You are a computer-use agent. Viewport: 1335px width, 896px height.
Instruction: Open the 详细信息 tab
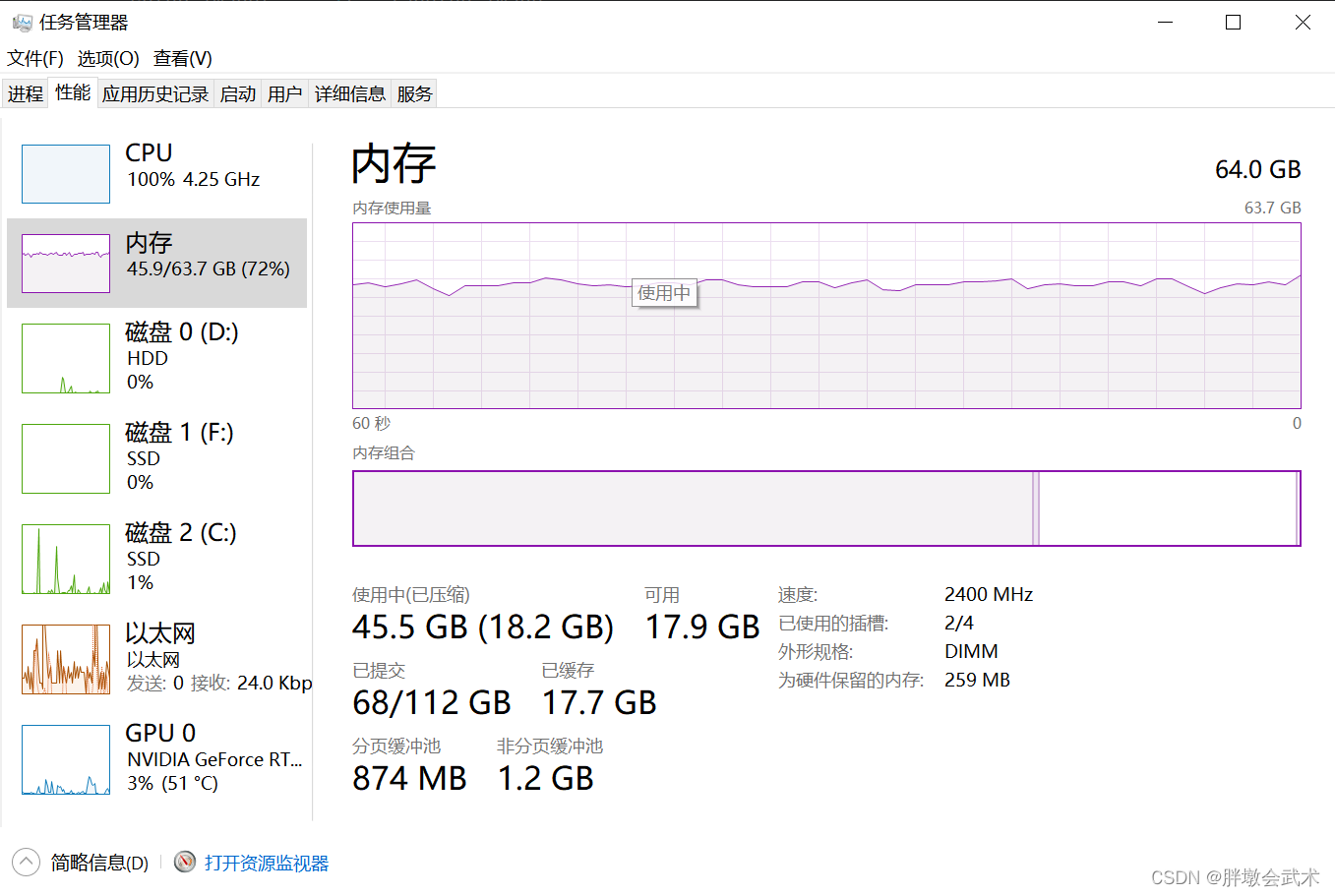pos(350,93)
